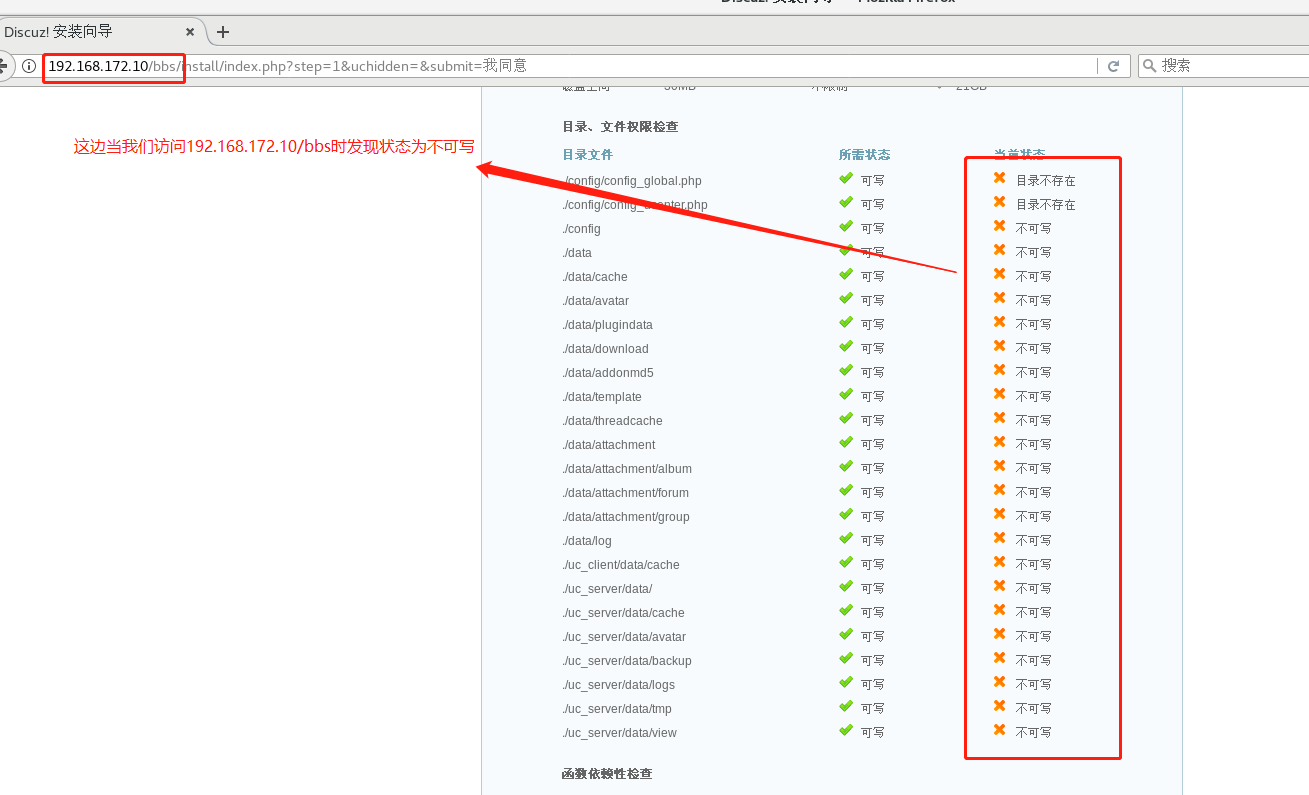Screen dimensions: 1309x795
Task: Select the ./data path text
Action: [x=577, y=253]
